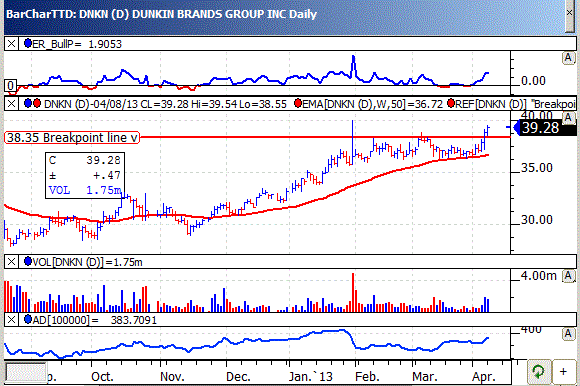
Task: Click the blue ER_BullP color marker
Action: click(27, 43)
